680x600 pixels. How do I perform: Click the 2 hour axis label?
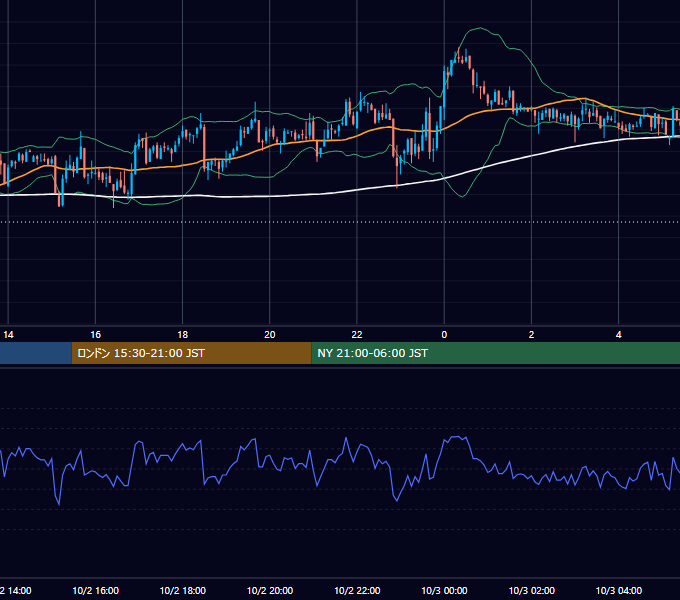tap(531, 335)
